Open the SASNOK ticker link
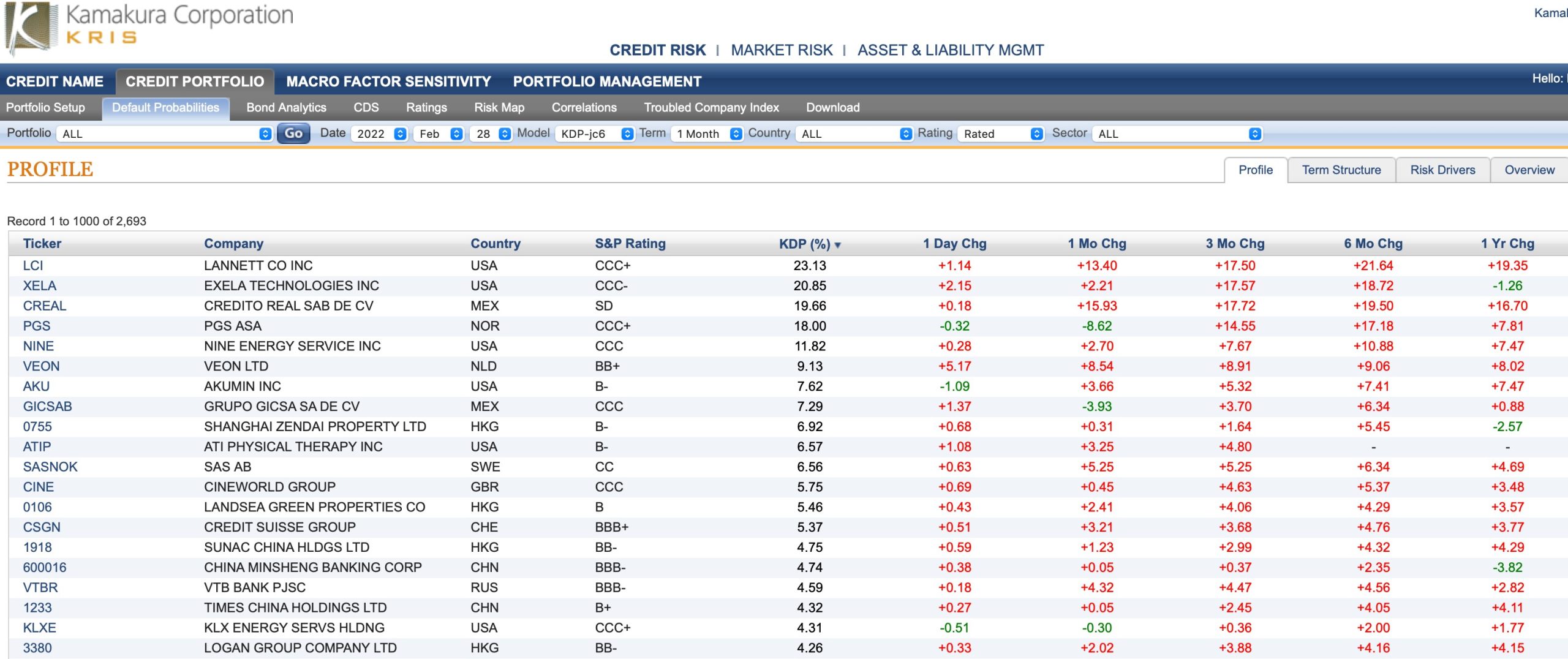Viewport: 1568px width, 659px height. pos(50,467)
